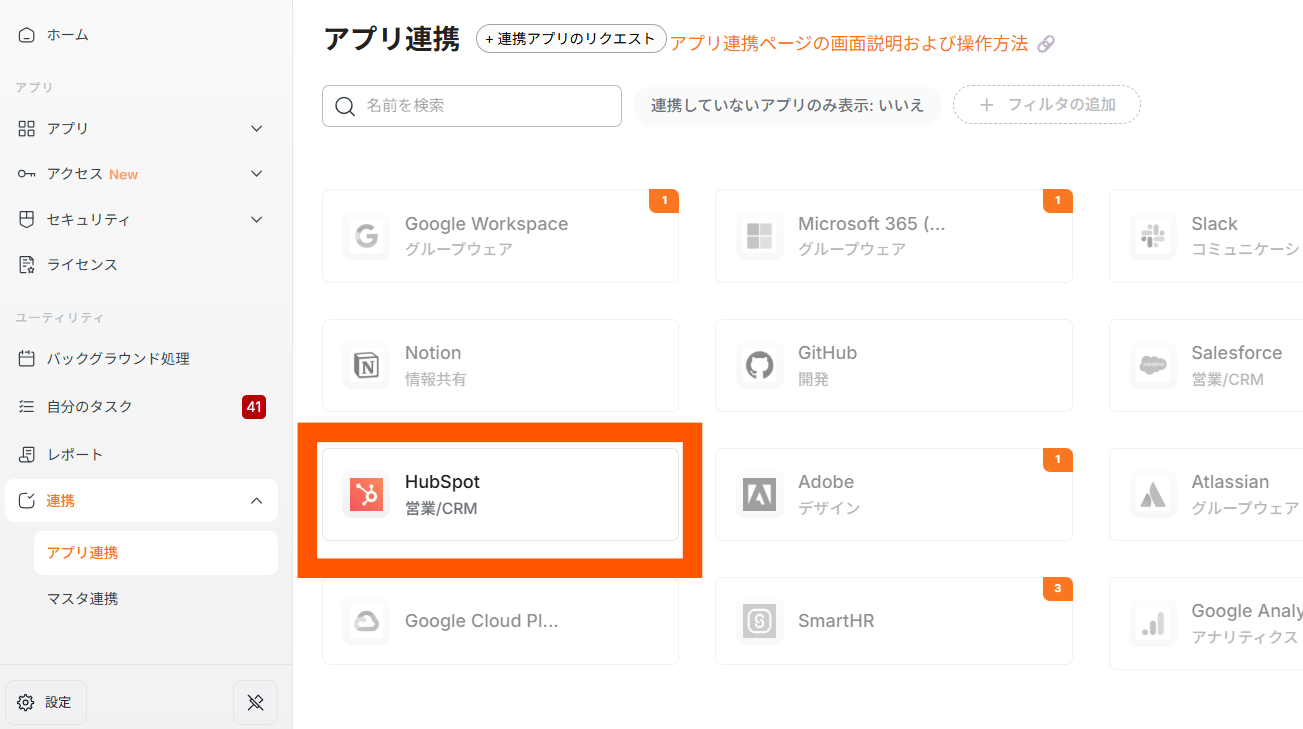Collapse the 連携 sidebar section
This screenshot has height=729, width=1303.
256,501
